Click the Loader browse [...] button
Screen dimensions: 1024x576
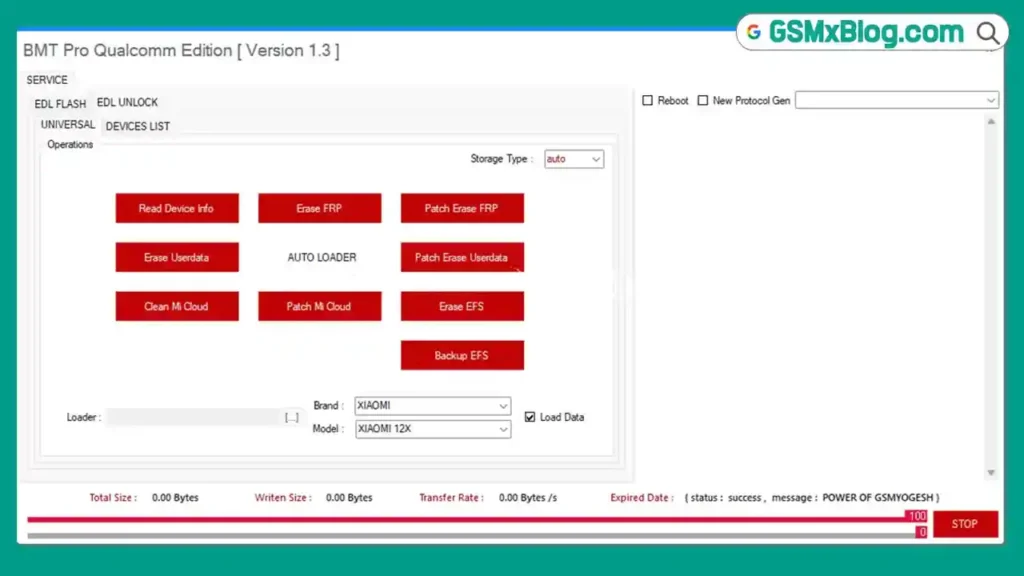[292, 417]
